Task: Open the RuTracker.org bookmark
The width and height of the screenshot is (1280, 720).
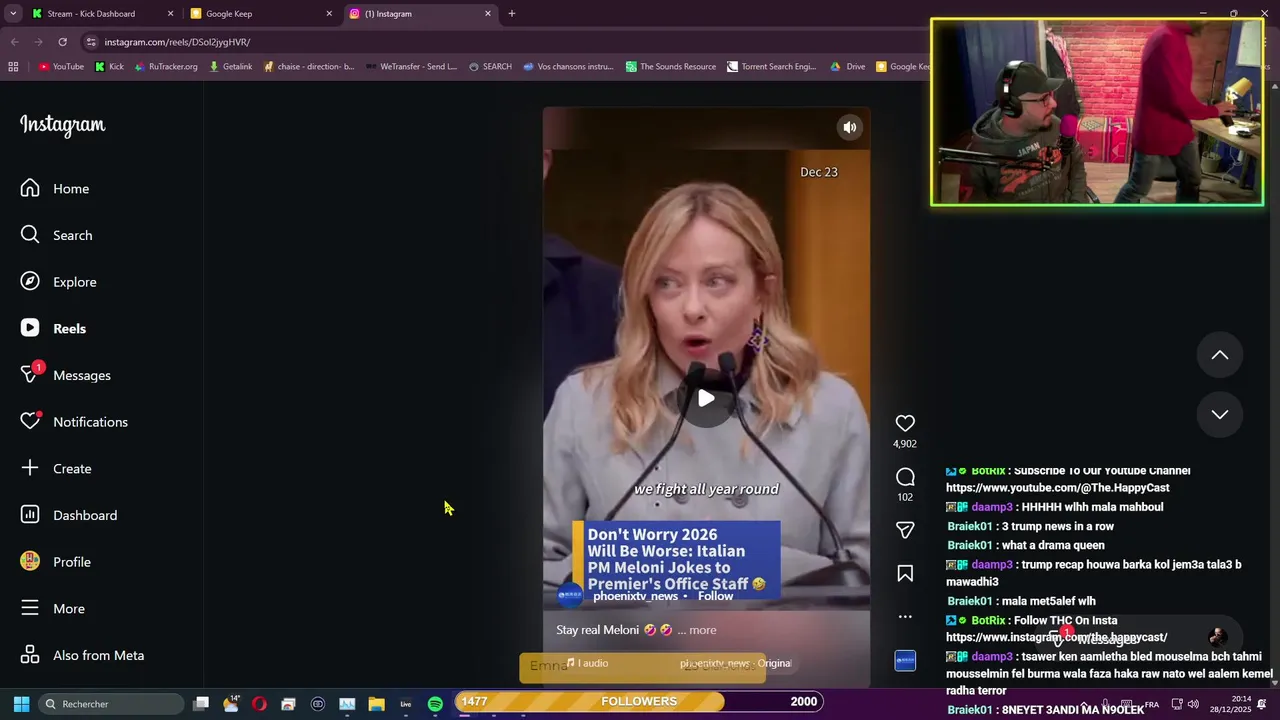Action: tap(165, 67)
